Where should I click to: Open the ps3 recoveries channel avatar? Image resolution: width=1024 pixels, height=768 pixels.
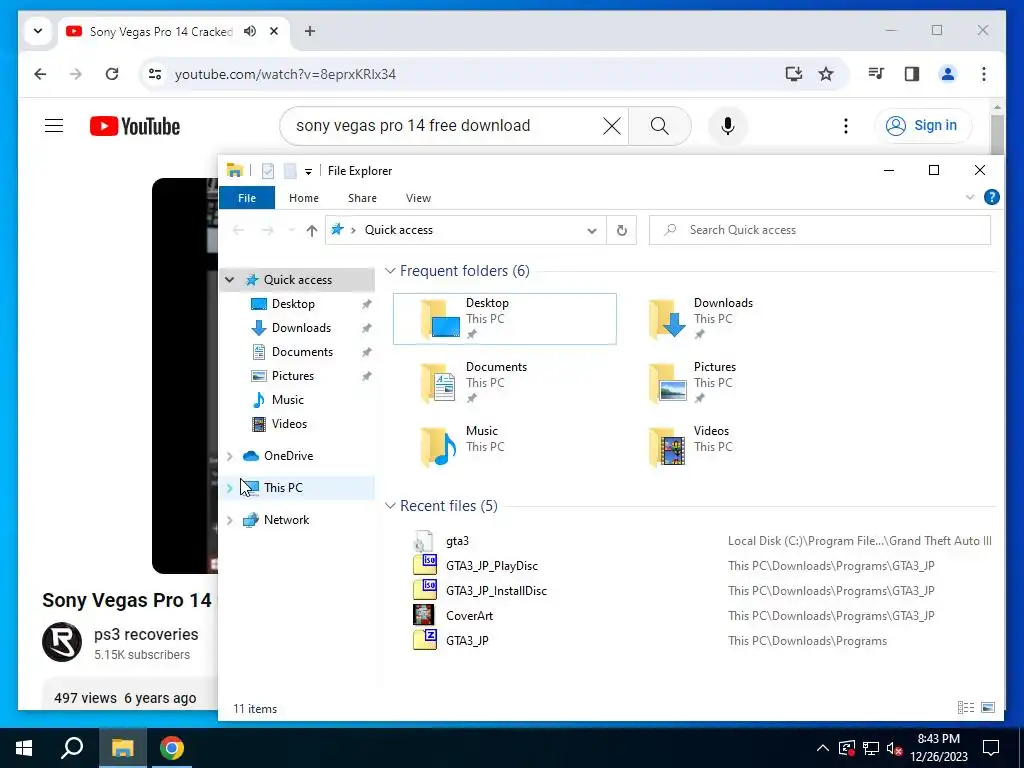click(x=62, y=642)
